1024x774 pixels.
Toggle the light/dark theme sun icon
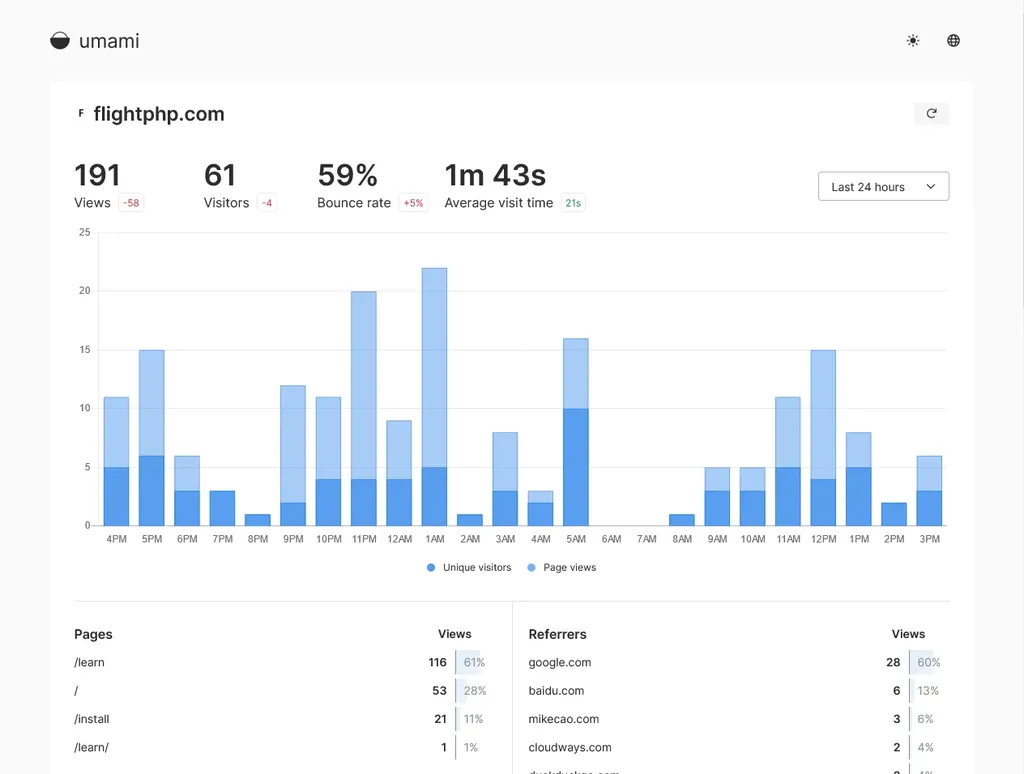click(913, 40)
